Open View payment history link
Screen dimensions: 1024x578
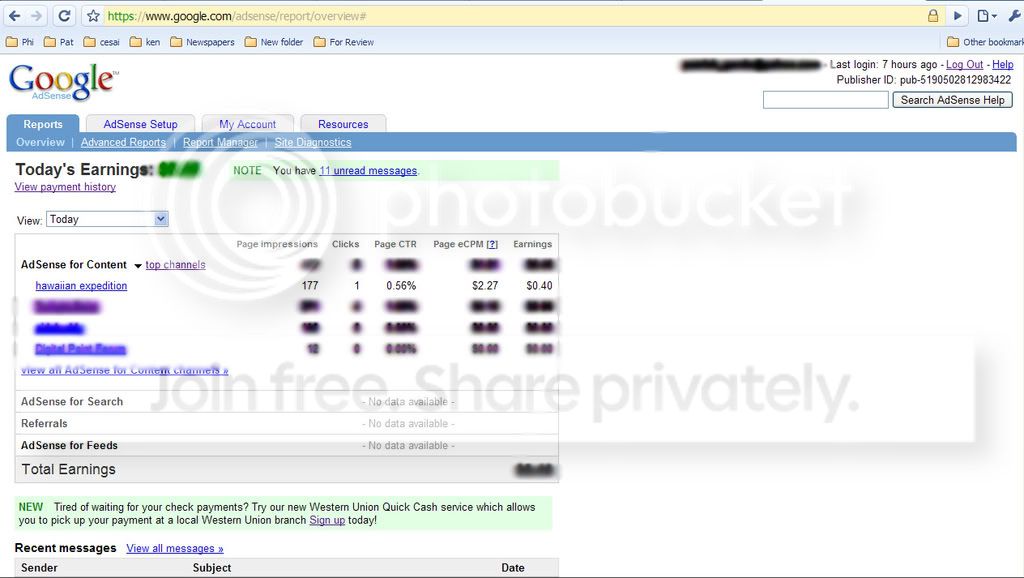point(65,187)
